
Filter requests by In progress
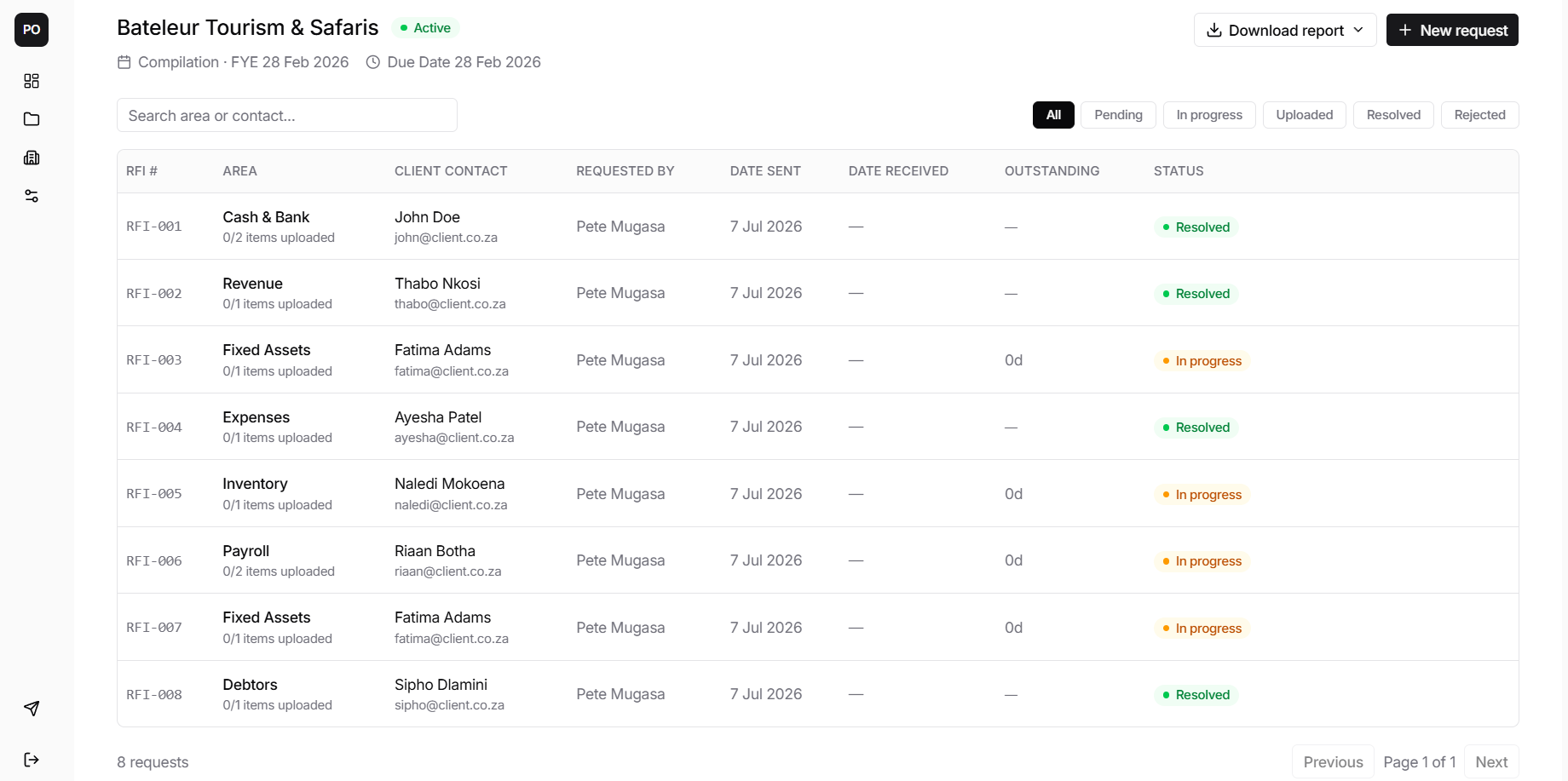(1209, 115)
